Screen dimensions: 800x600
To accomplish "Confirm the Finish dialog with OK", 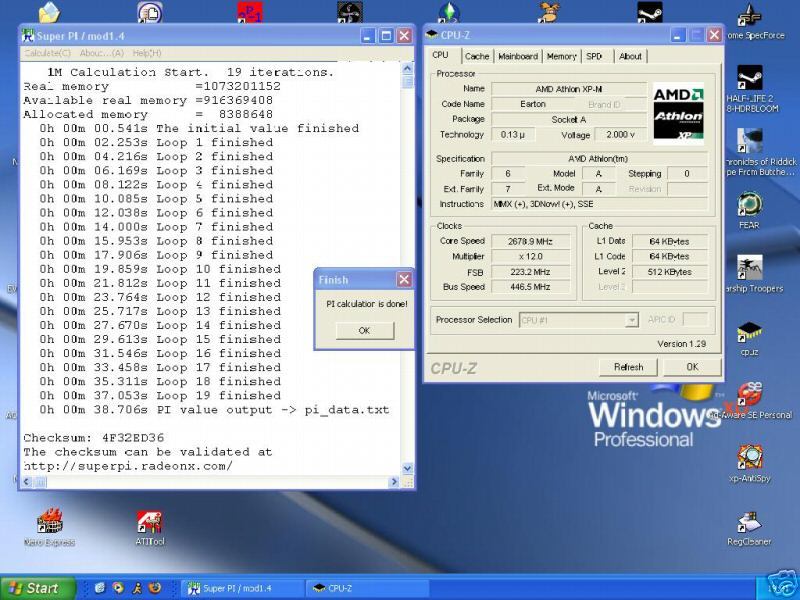I will coord(364,331).
